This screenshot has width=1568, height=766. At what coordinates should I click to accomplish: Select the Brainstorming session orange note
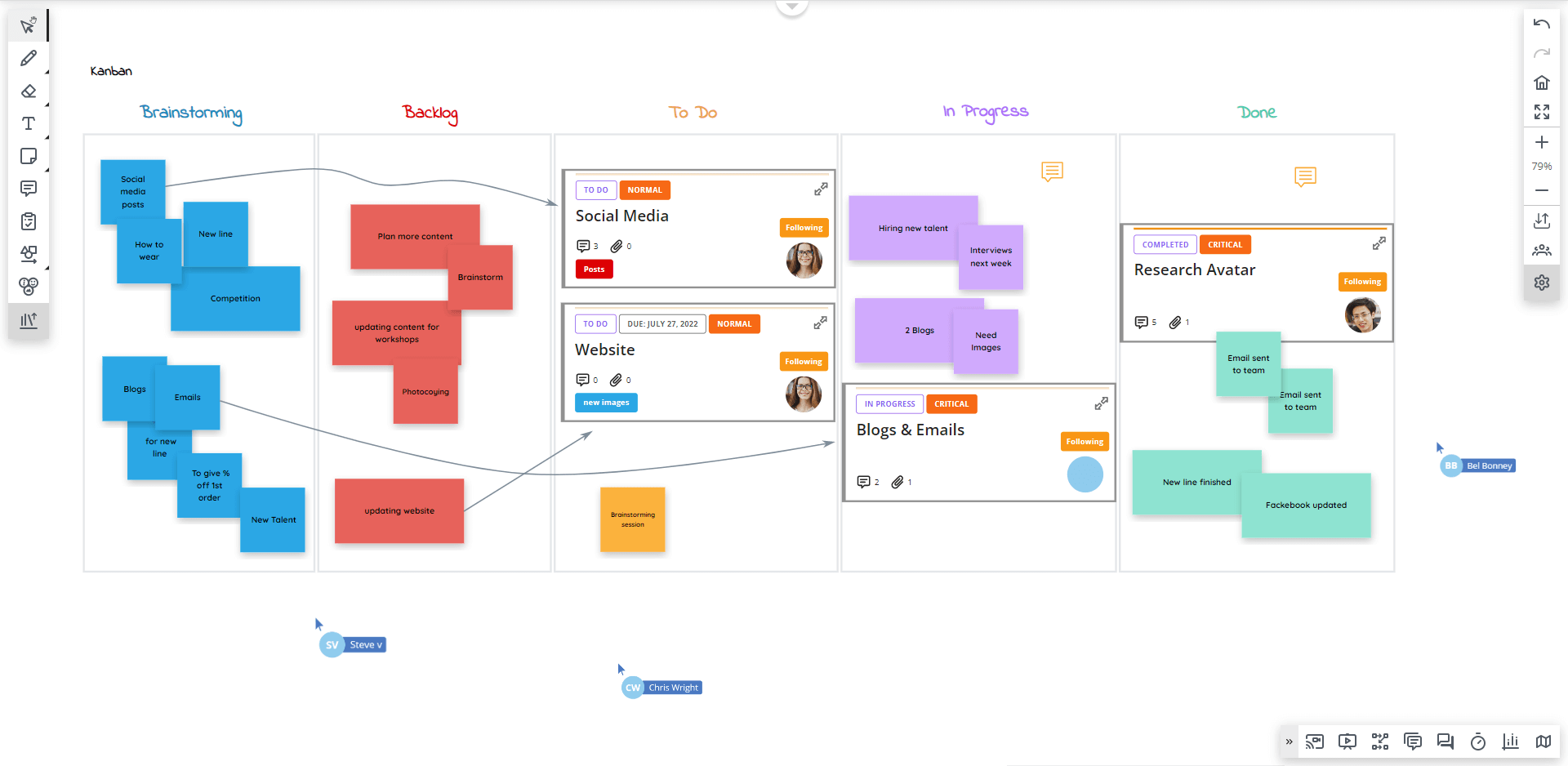tap(632, 520)
